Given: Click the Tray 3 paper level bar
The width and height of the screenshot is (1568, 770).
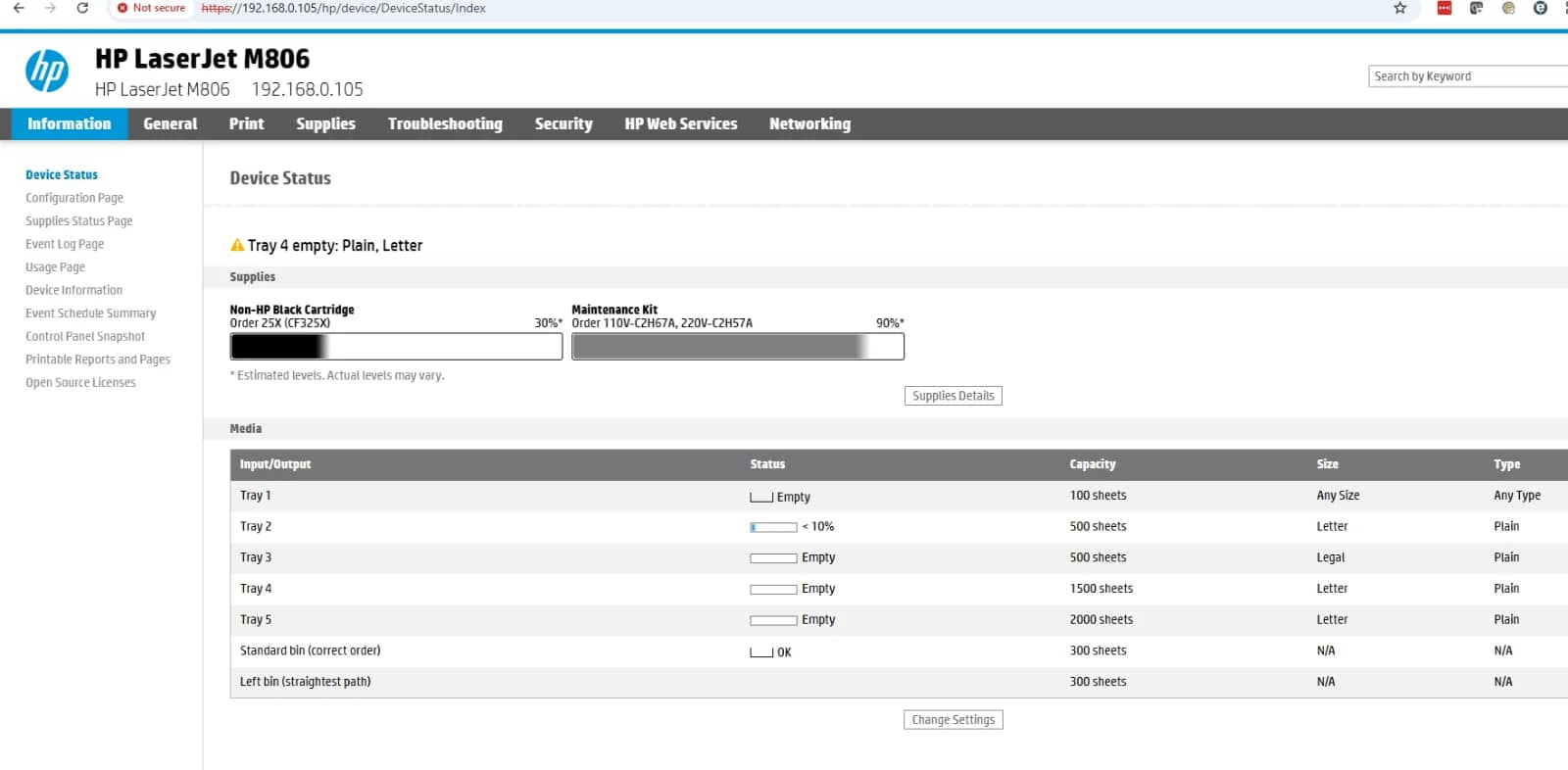Looking at the screenshot, I should 773,558.
